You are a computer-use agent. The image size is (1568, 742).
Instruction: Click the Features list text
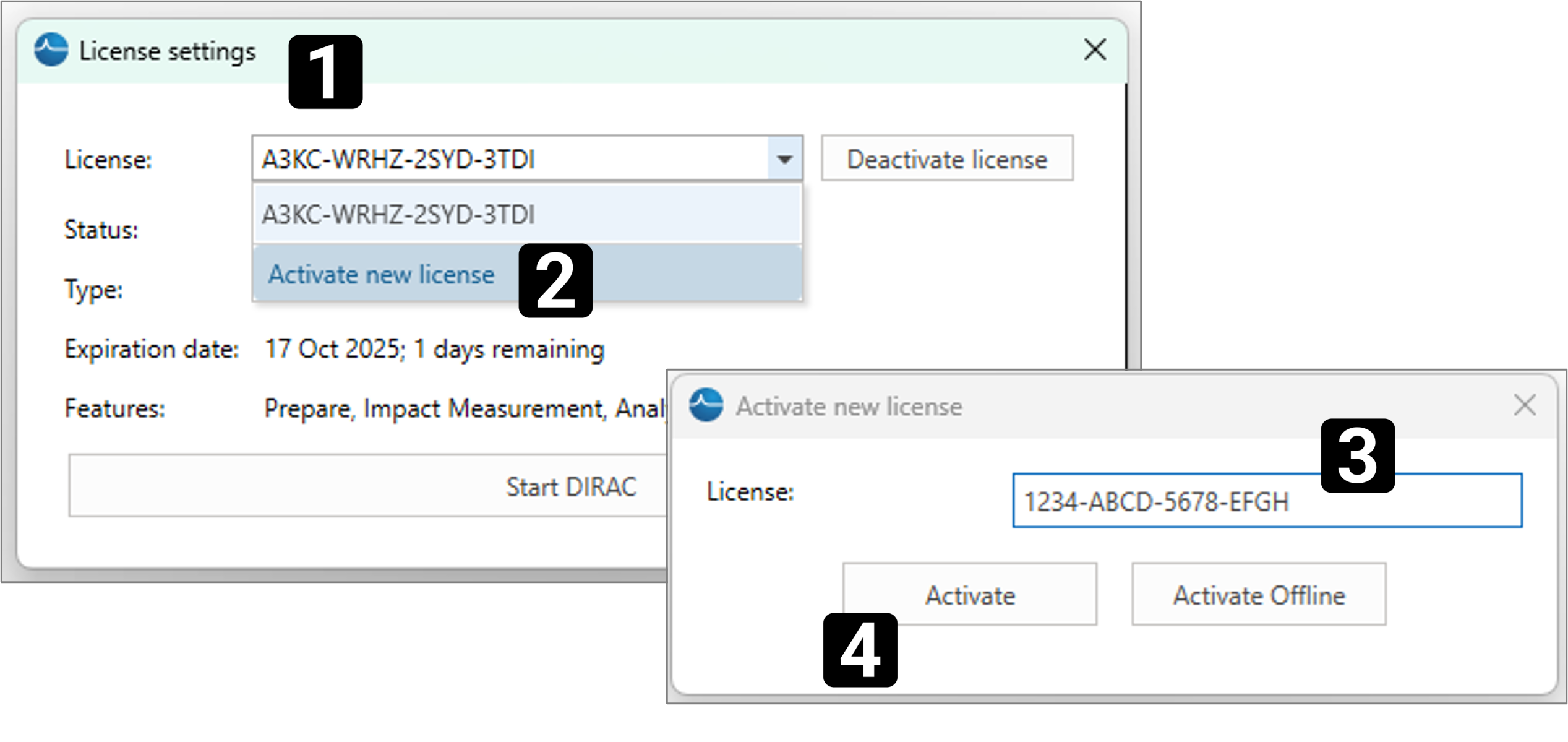464,408
